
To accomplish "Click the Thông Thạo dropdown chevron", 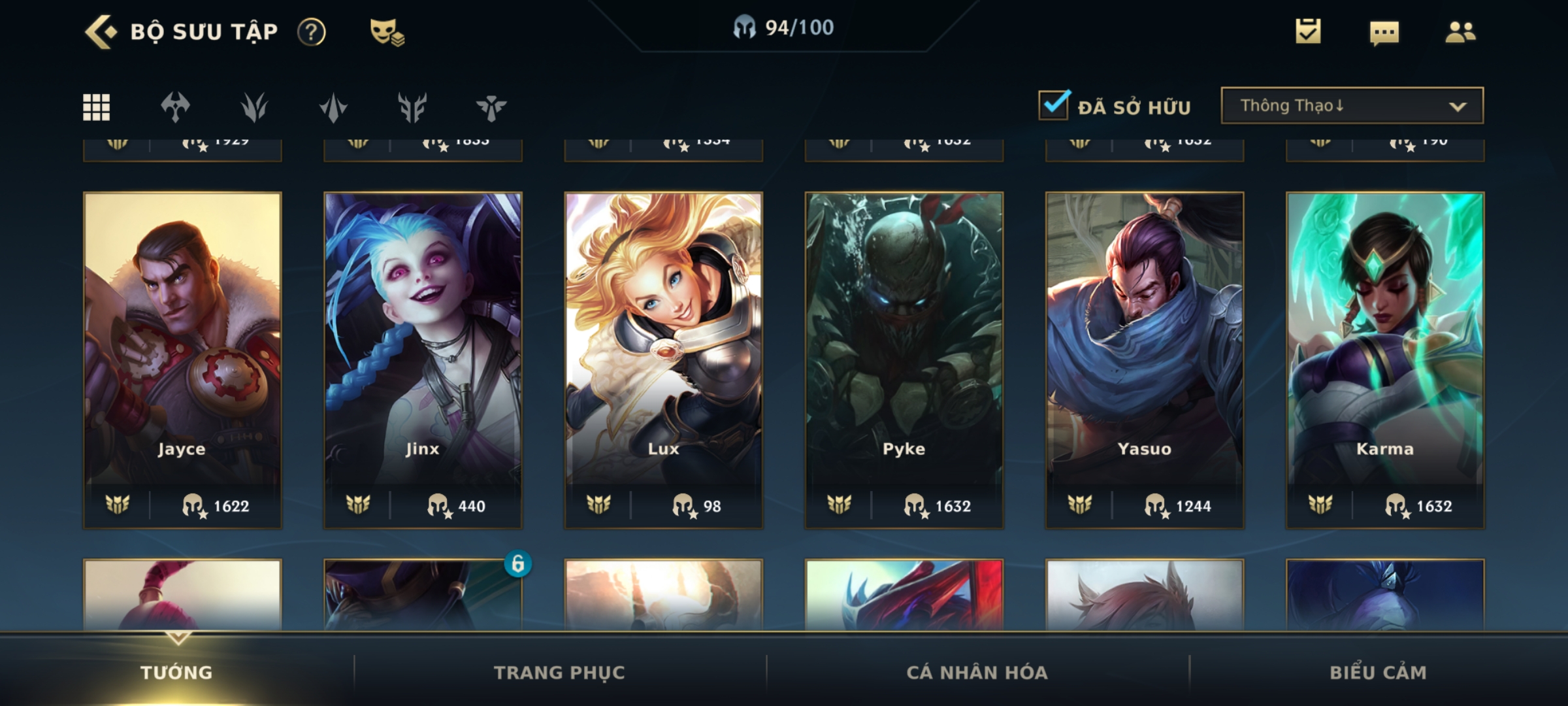I will tap(1458, 107).
